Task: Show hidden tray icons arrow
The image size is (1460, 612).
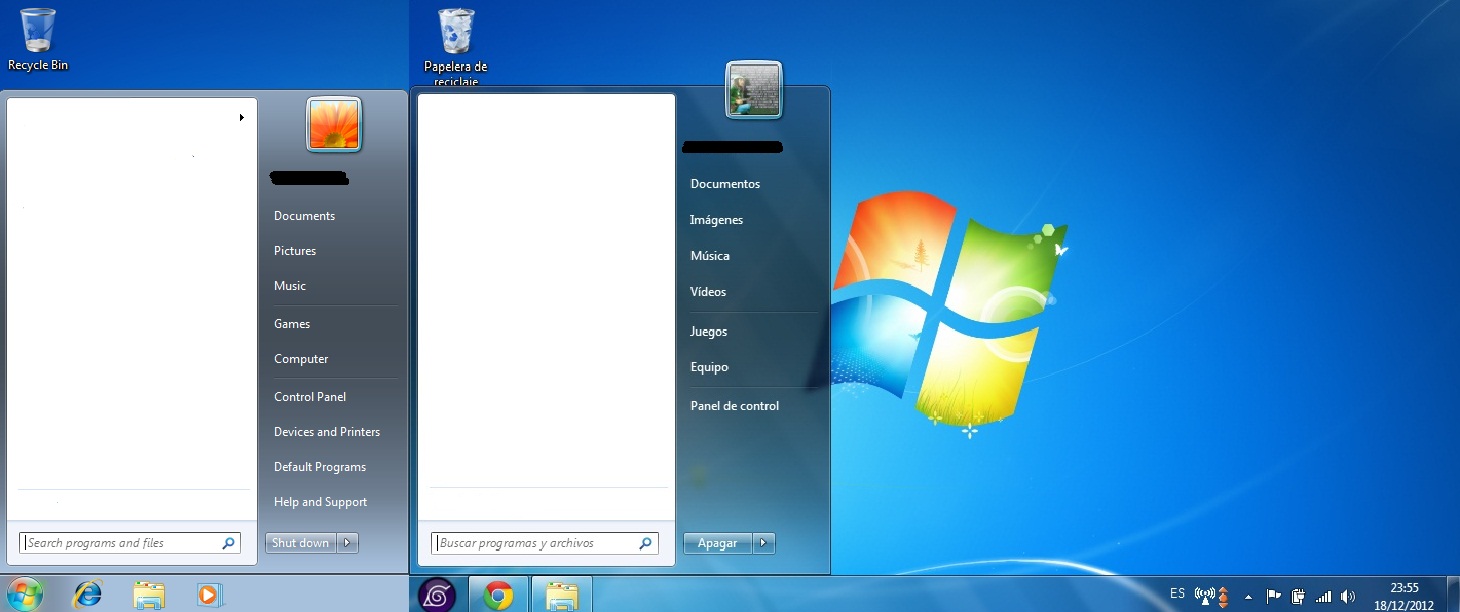Action: (1248, 597)
